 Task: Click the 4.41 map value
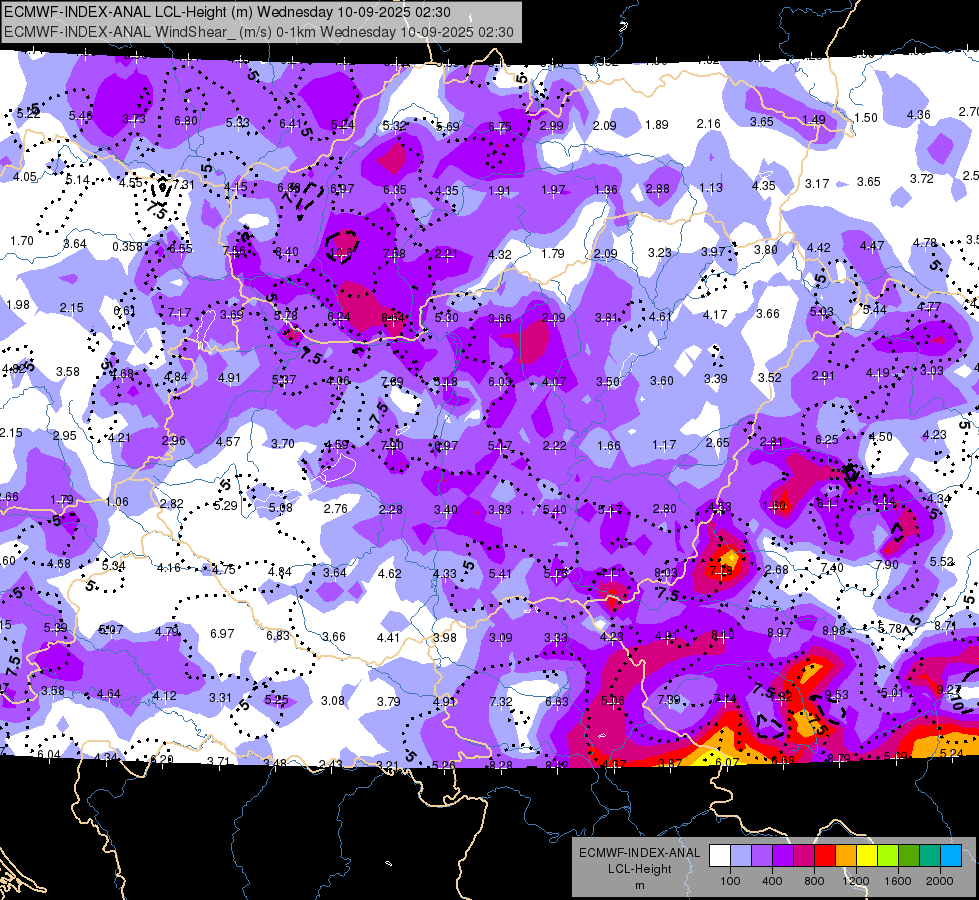click(388, 638)
